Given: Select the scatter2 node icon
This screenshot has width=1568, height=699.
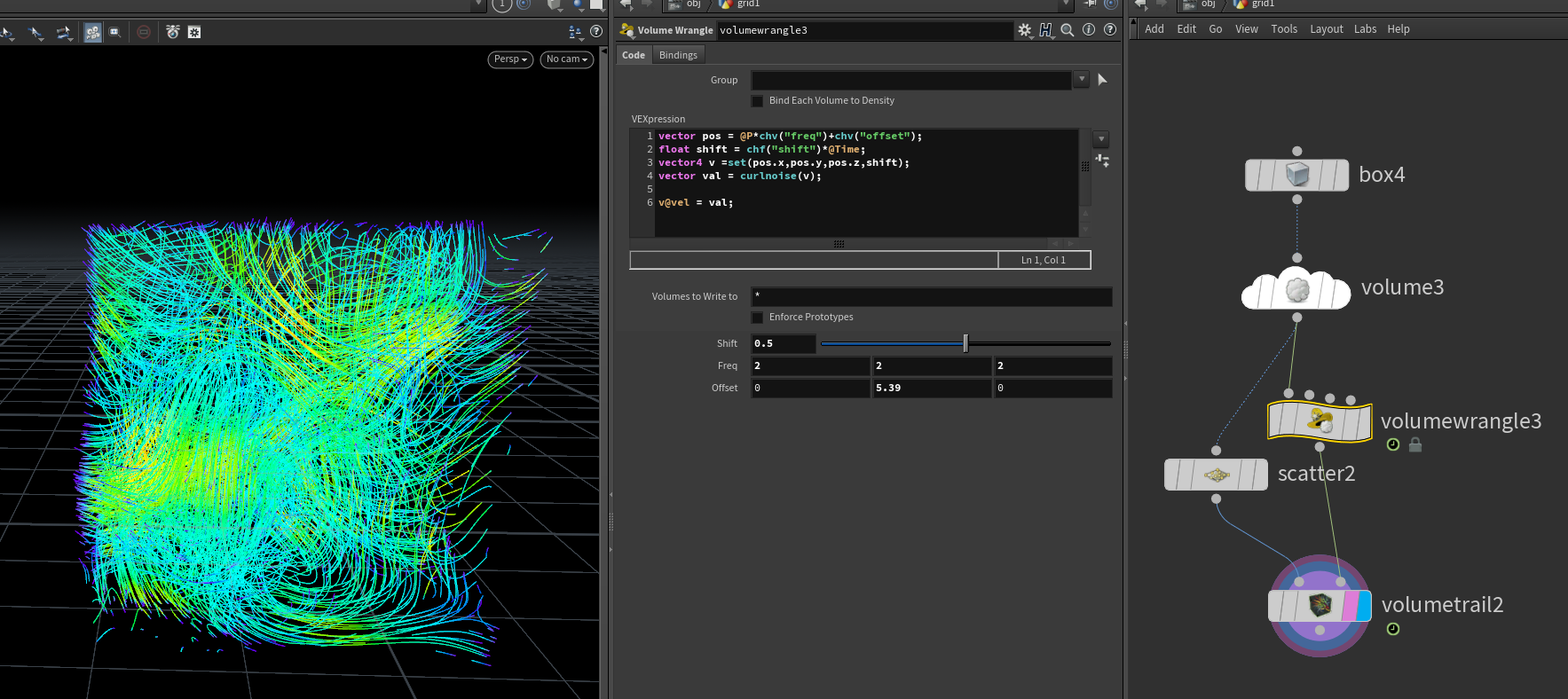Looking at the screenshot, I should (x=1216, y=475).
